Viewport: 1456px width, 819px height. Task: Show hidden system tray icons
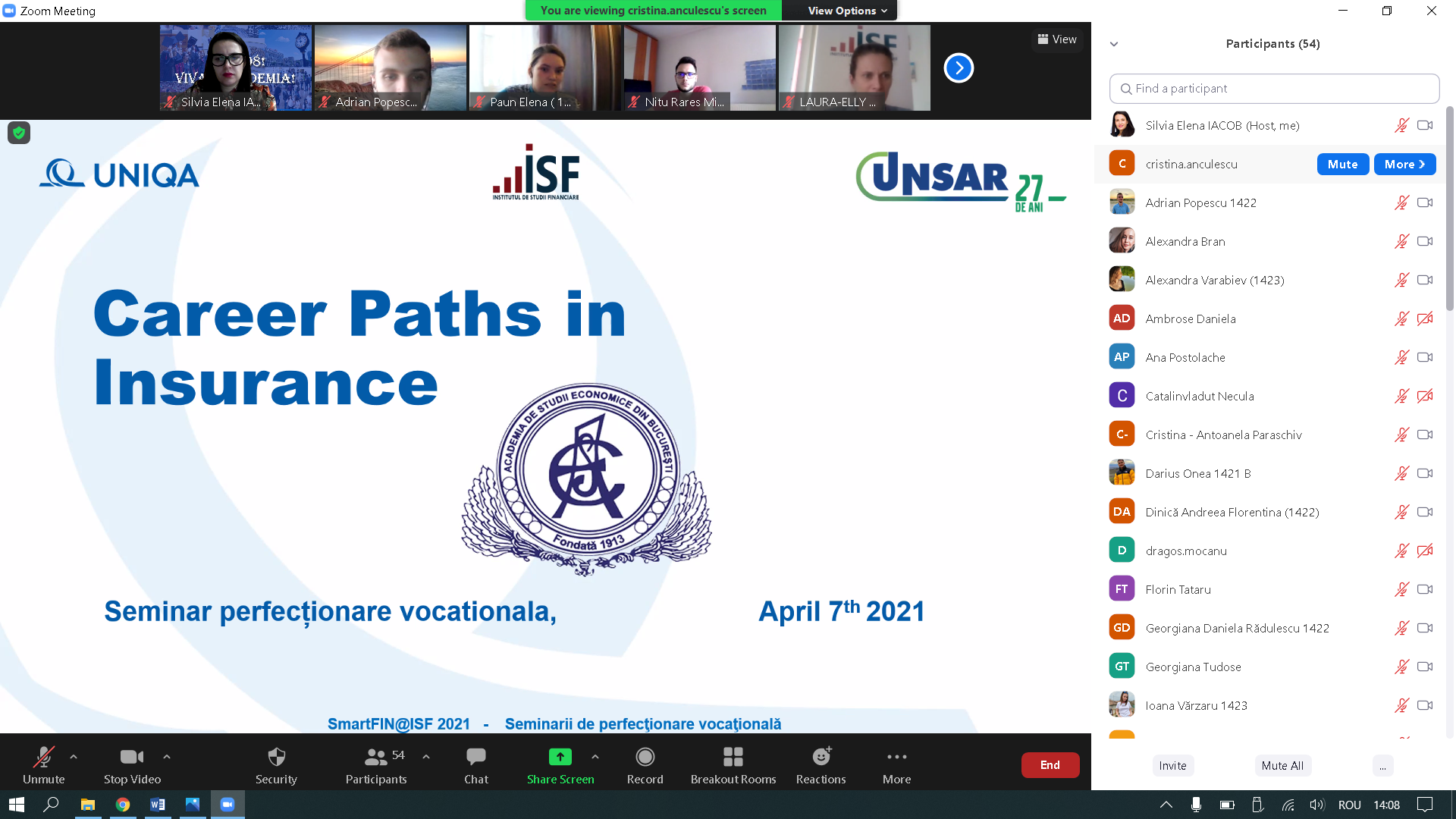[x=1166, y=805]
